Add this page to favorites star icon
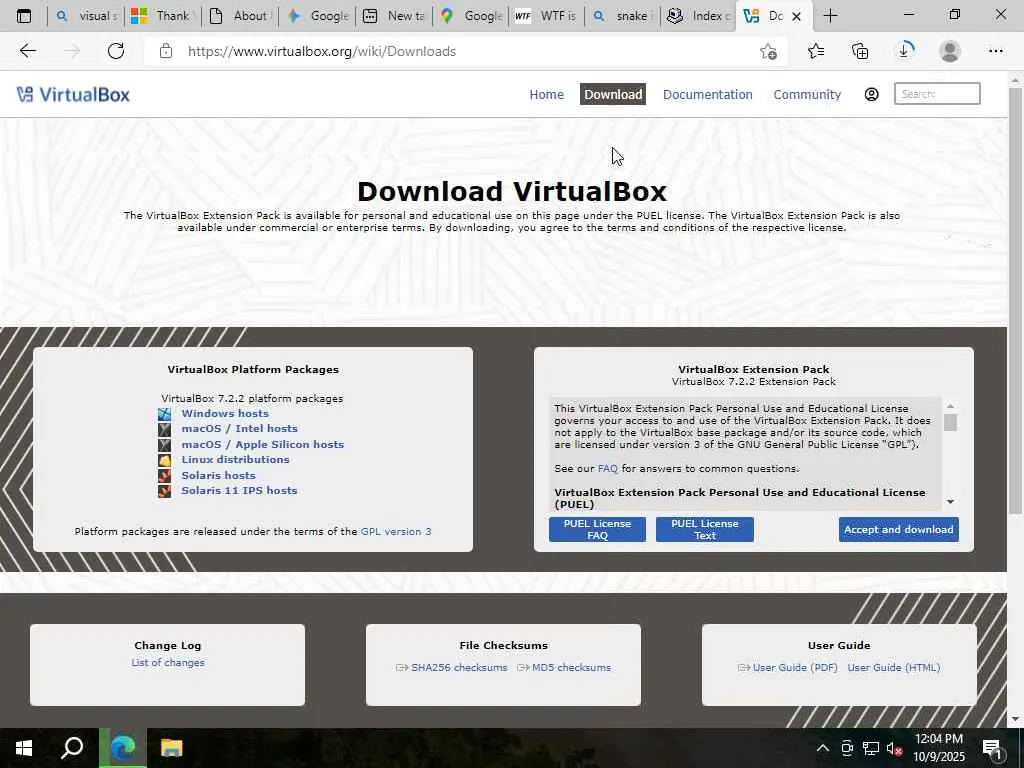The height and width of the screenshot is (768, 1024). click(769, 51)
